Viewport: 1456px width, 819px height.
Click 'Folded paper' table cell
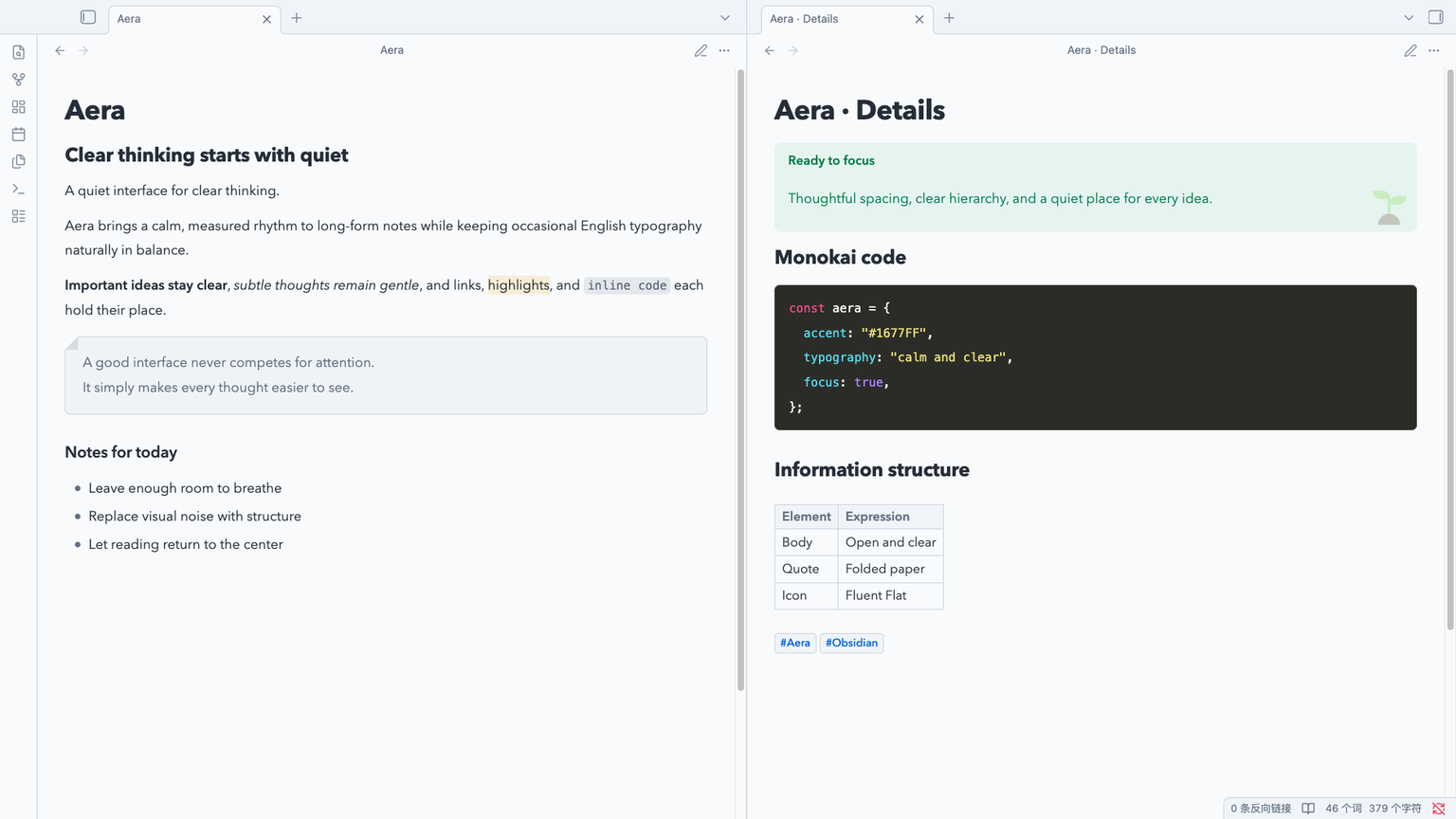890,569
